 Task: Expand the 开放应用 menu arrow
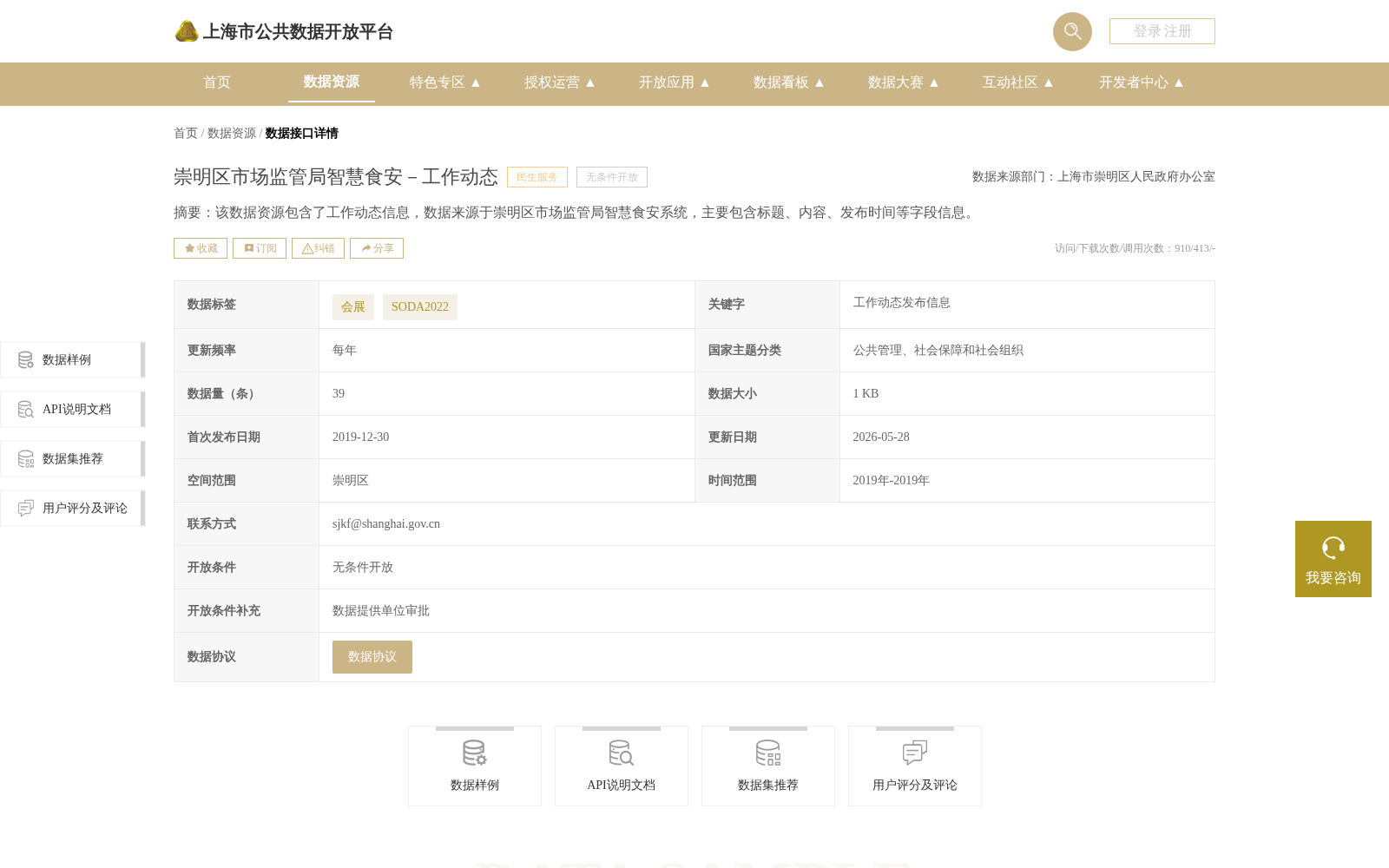[705, 82]
